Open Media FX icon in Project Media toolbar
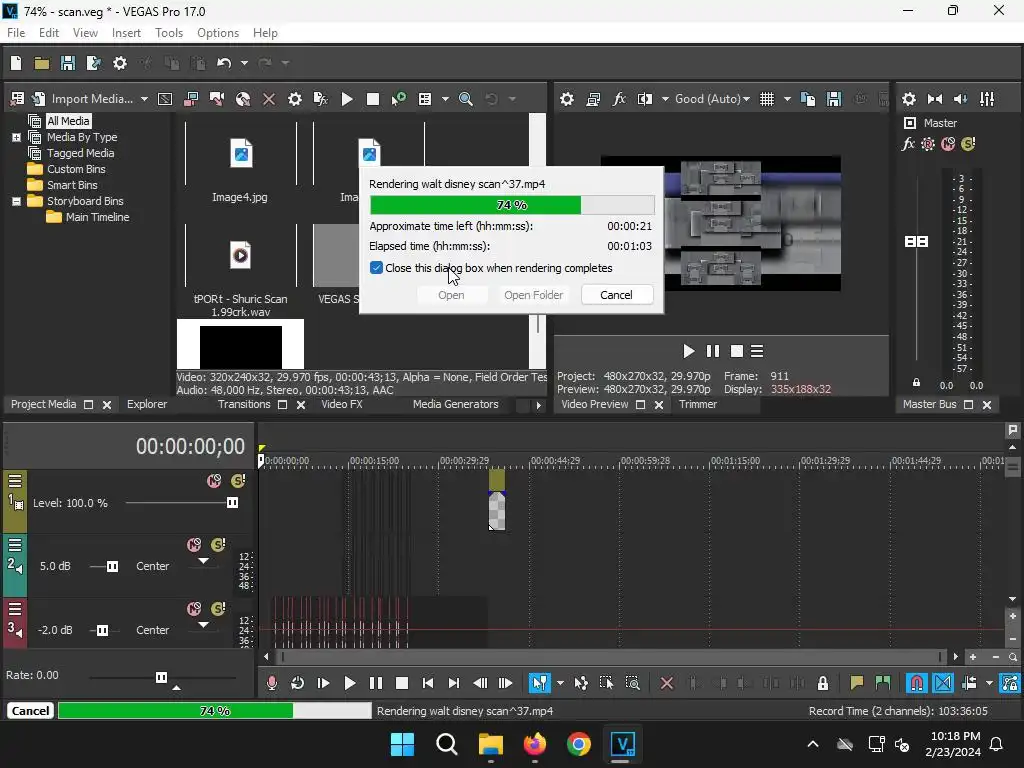 point(321,99)
